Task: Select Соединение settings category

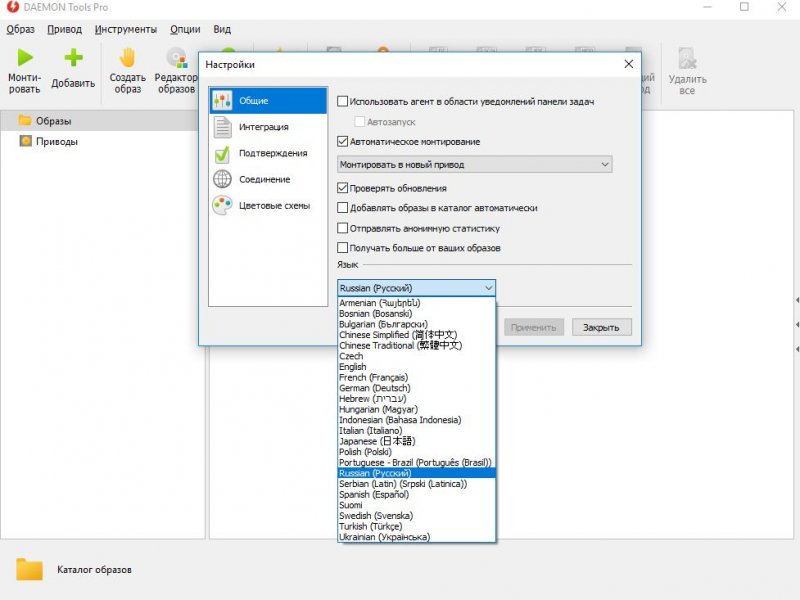Action: pyautogui.click(x=268, y=180)
